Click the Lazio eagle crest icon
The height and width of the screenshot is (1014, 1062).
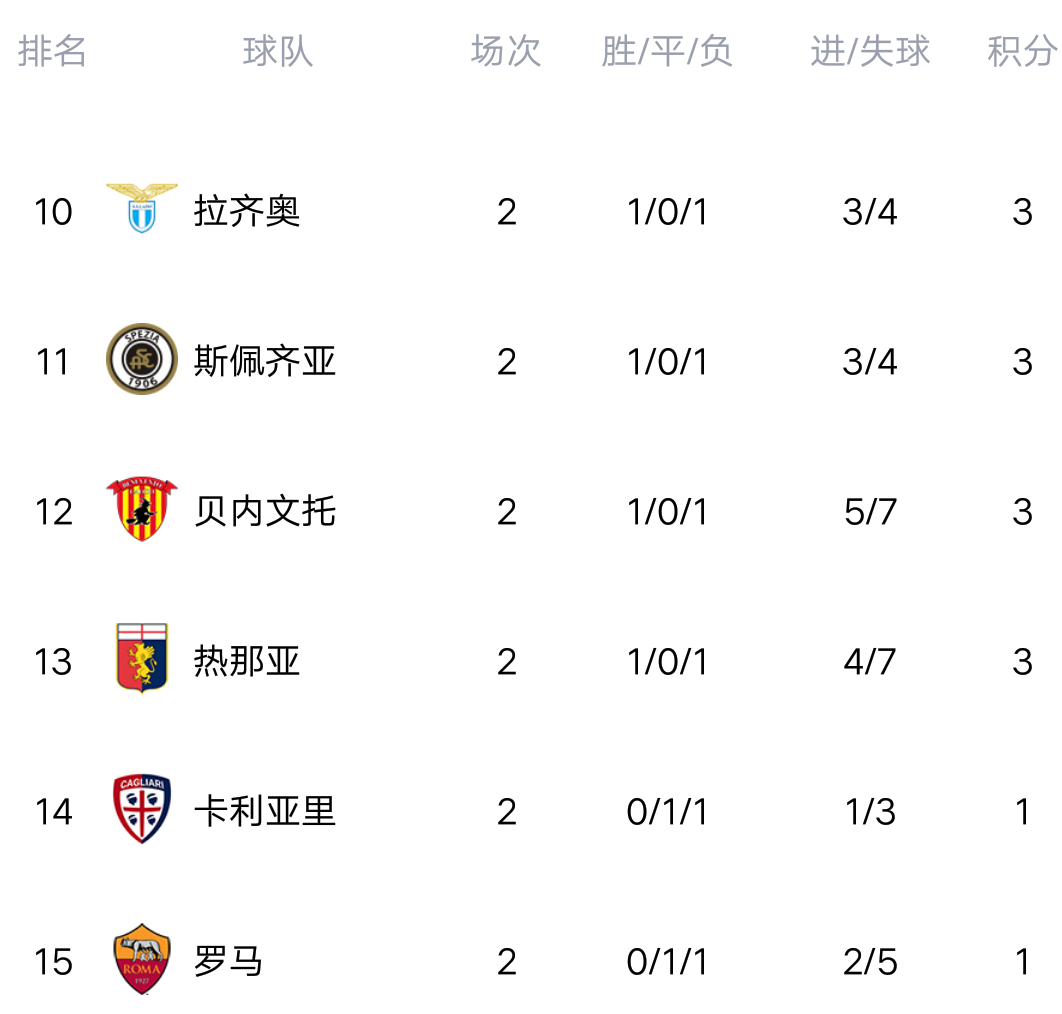coord(142,208)
